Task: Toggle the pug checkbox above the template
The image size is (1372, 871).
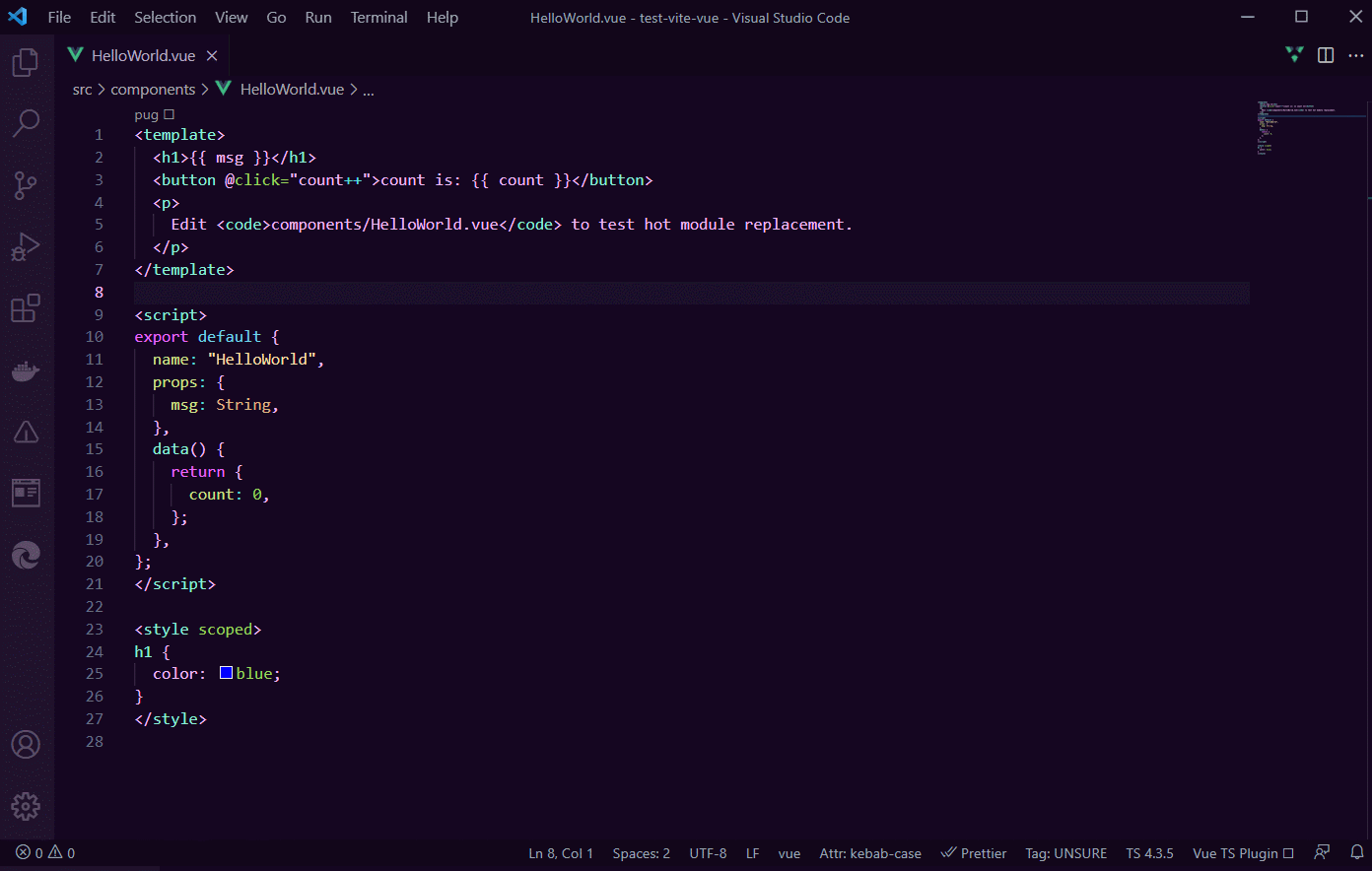Action: (169, 114)
